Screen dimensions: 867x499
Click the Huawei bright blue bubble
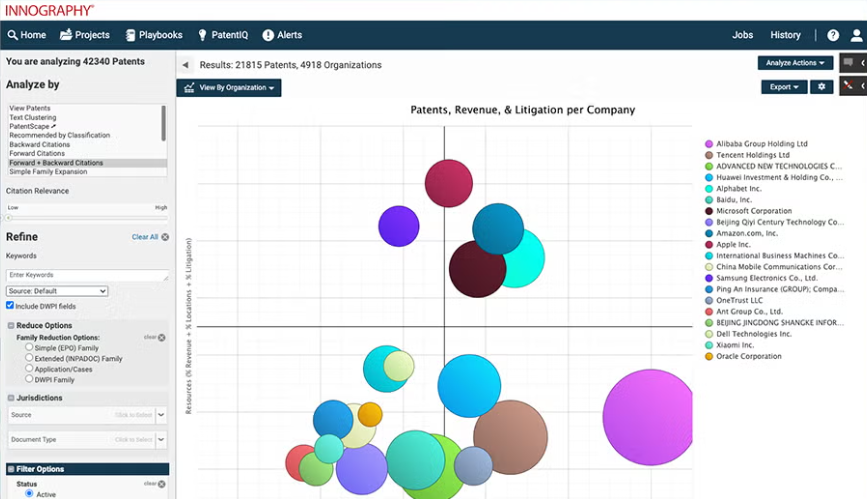click(469, 386)
